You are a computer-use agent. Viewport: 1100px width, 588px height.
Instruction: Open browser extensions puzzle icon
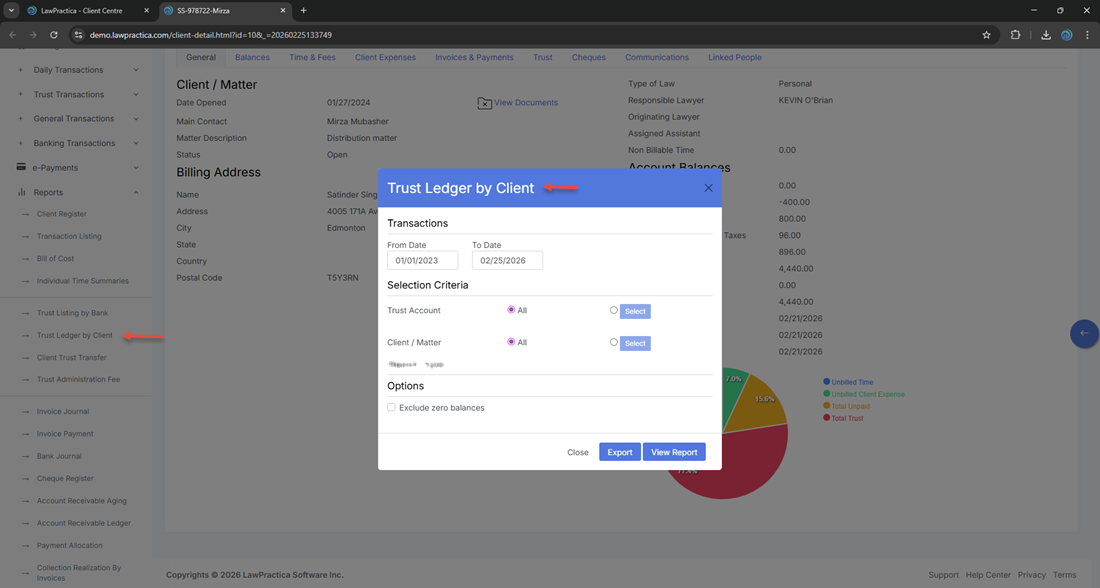click(x=1016, y=35)
